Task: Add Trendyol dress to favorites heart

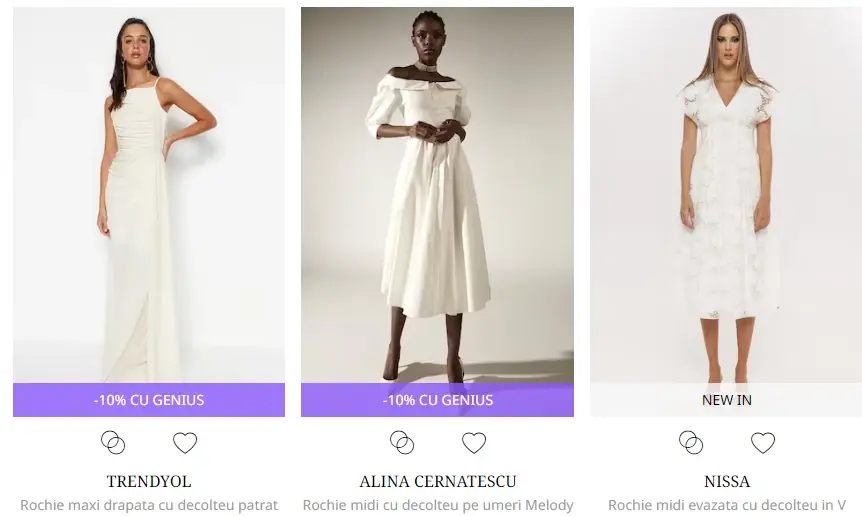Action: [185, 442]
